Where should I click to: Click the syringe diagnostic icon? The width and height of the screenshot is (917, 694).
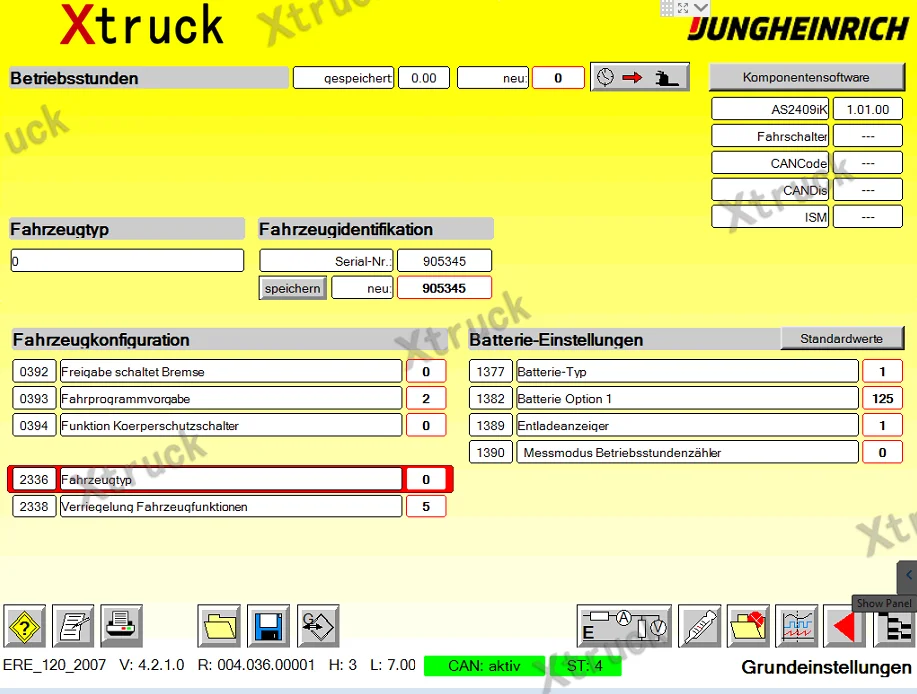699,627
